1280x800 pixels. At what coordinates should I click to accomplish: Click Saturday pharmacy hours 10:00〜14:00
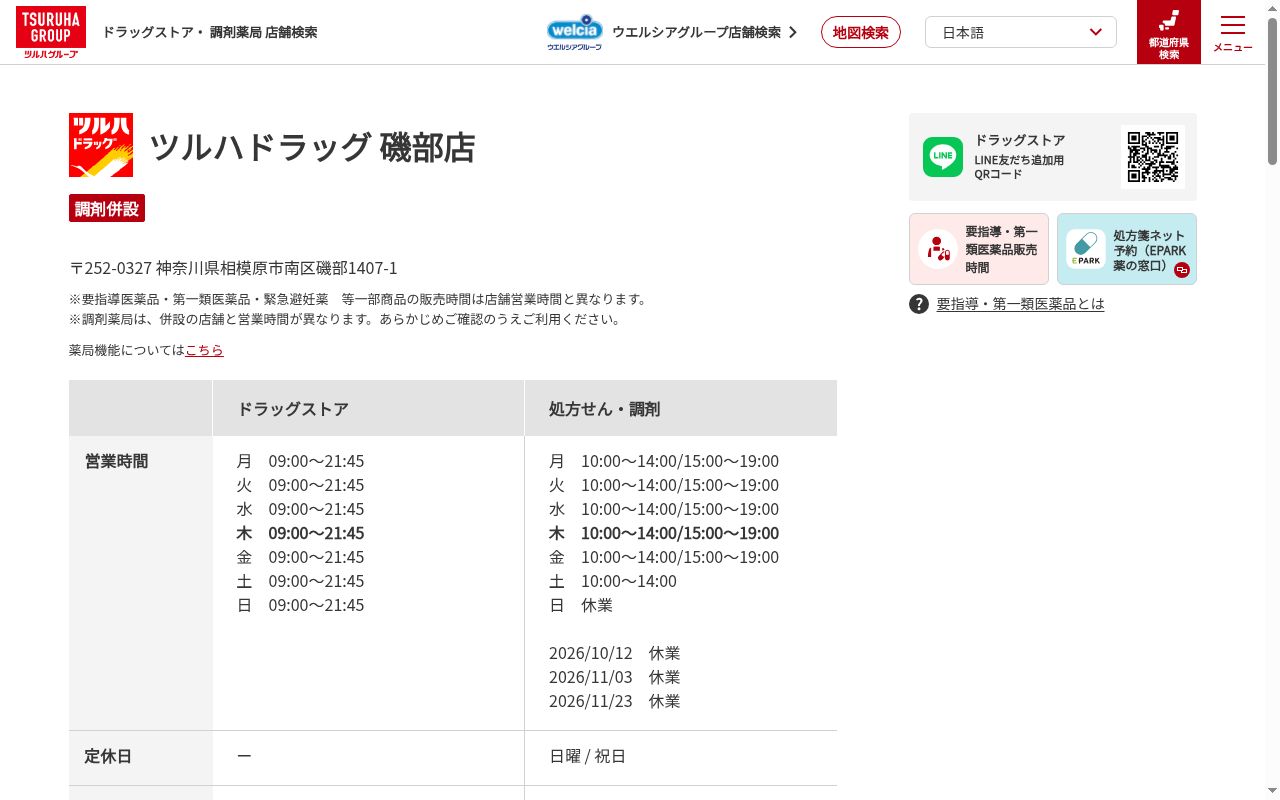(x=629, y=581)
